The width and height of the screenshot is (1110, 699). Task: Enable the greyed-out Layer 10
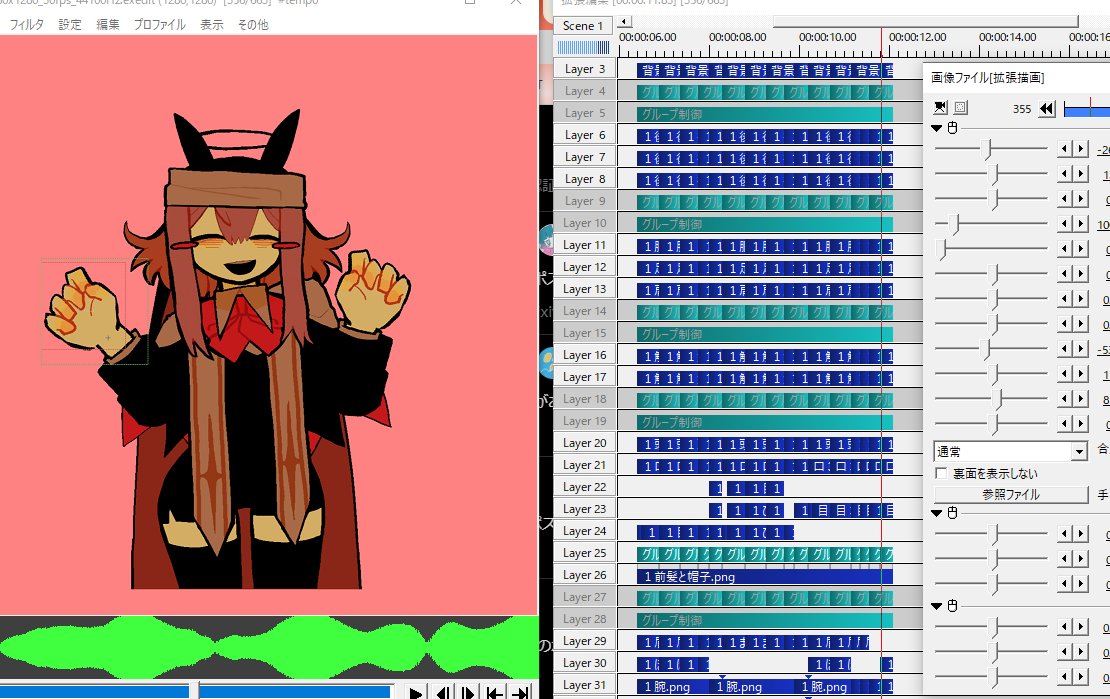click(585, 223)
